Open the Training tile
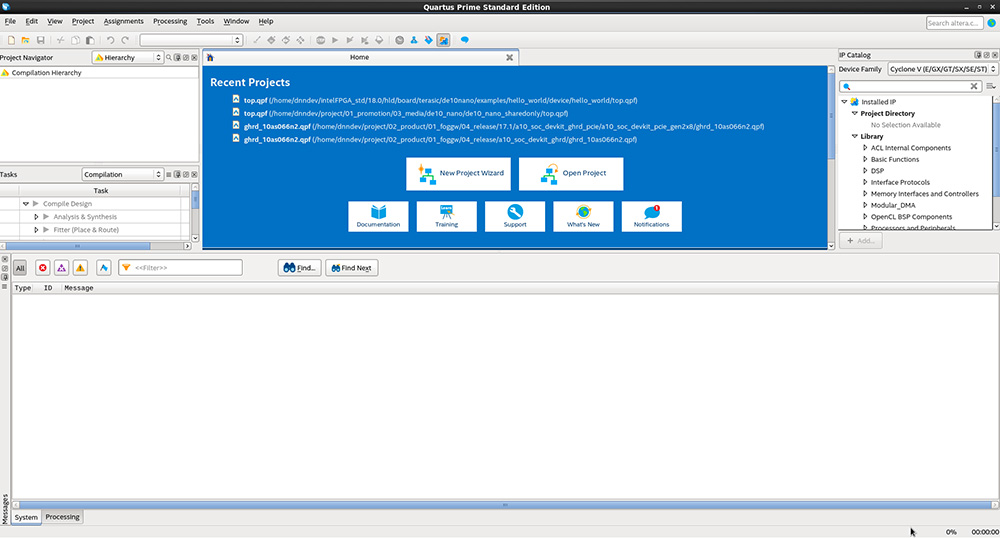The height and width of the screenshot is (538, 1000). (x=446, y=217)
